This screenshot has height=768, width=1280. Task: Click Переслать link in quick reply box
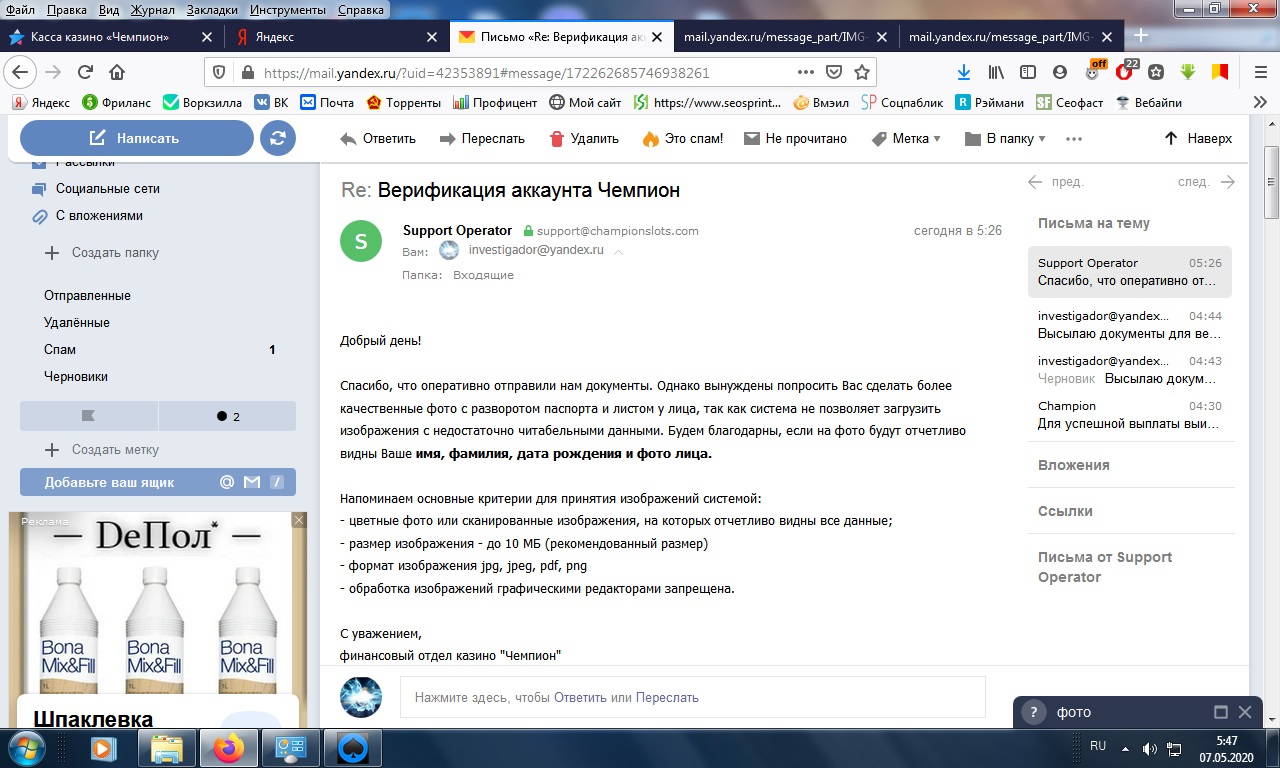click(x=667, y=698)
